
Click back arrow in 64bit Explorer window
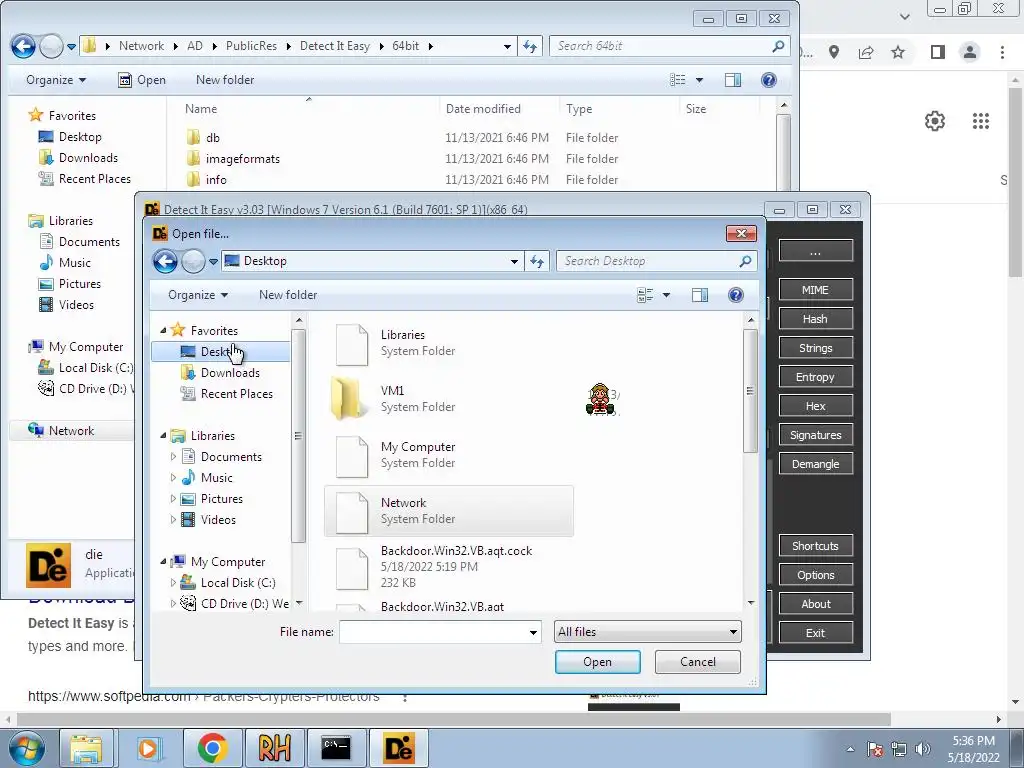[24, 46]
